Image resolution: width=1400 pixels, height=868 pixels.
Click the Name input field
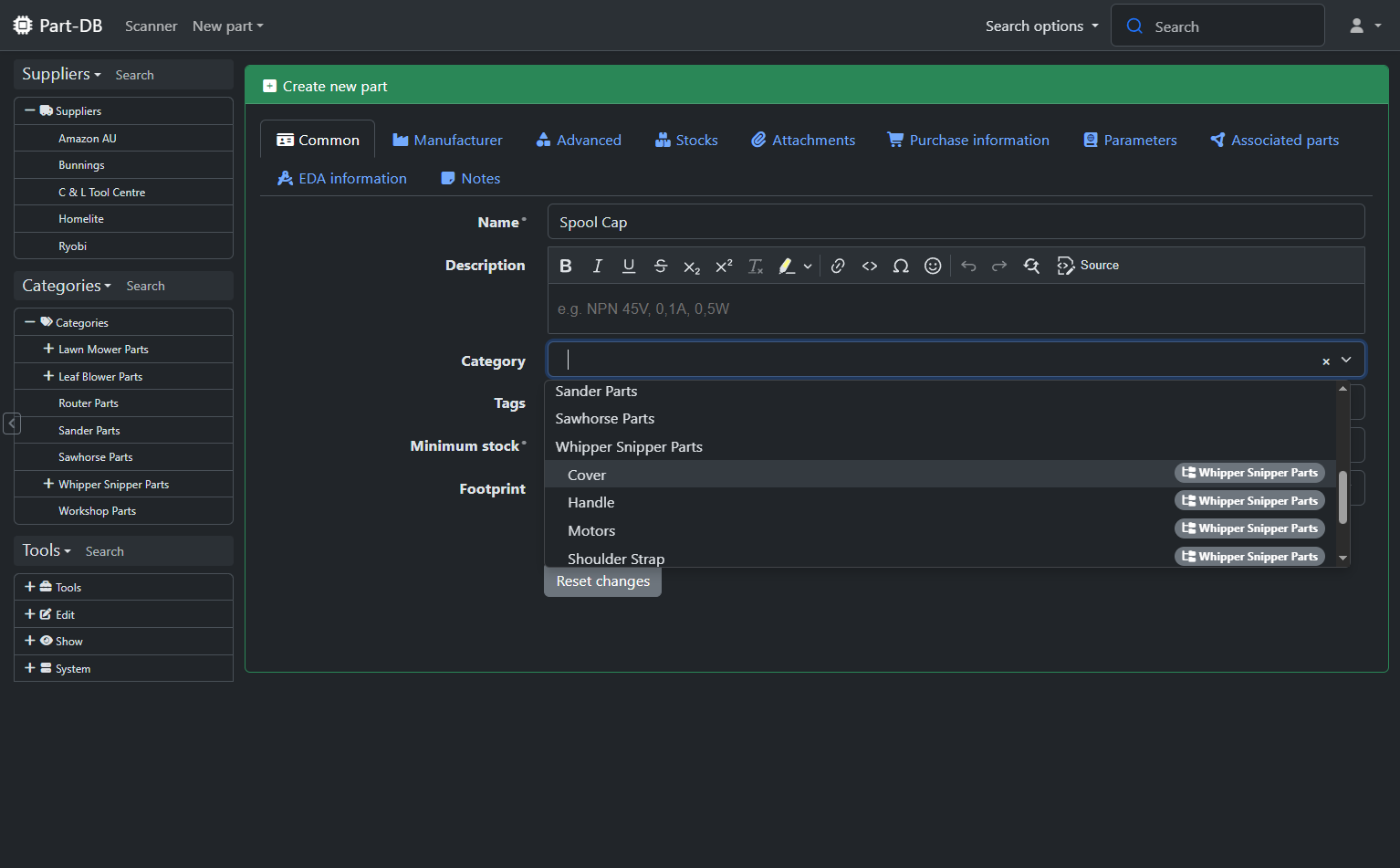pyautogui.click(x=956, y=222)
